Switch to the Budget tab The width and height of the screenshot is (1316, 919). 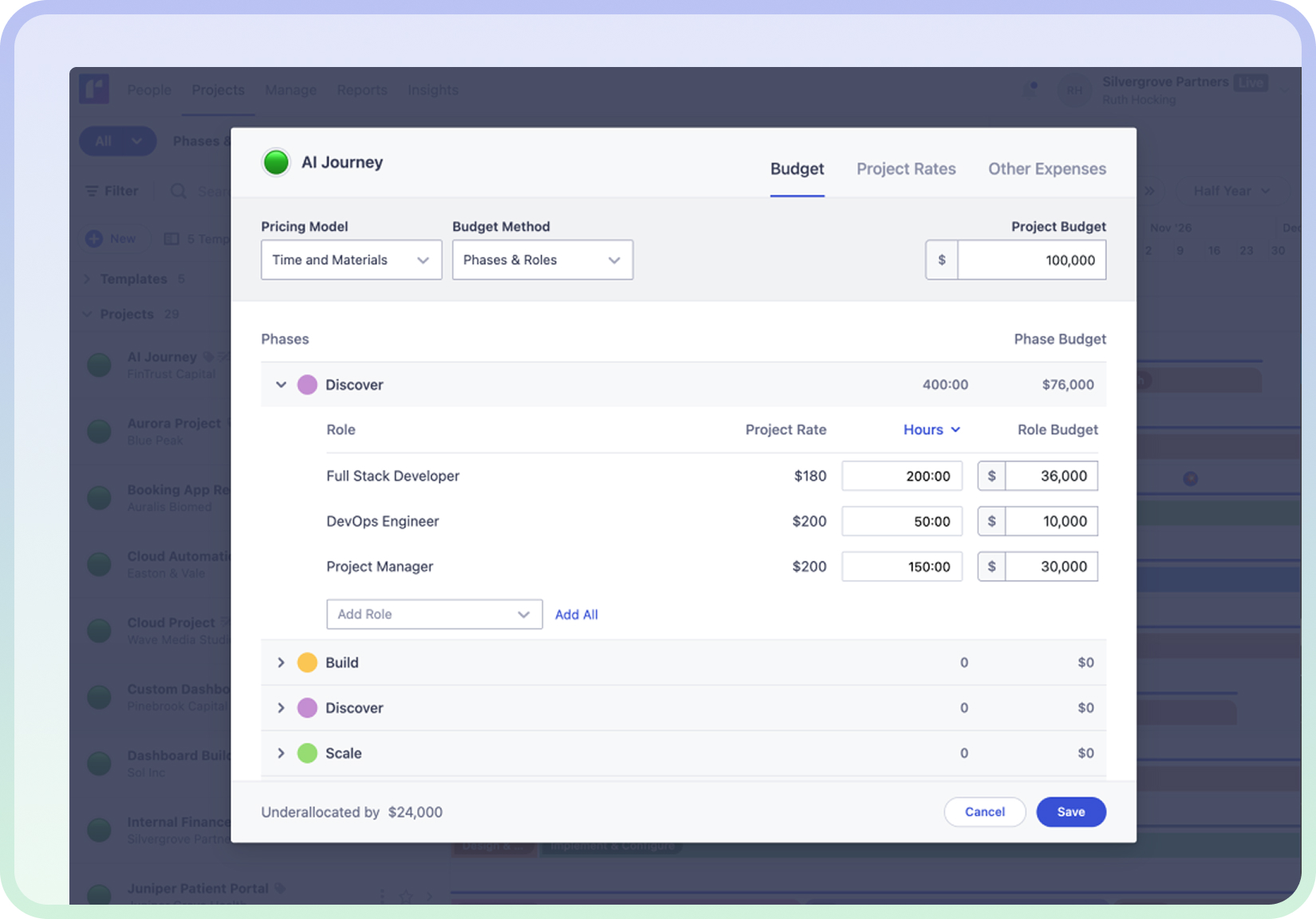click(797, 168)
